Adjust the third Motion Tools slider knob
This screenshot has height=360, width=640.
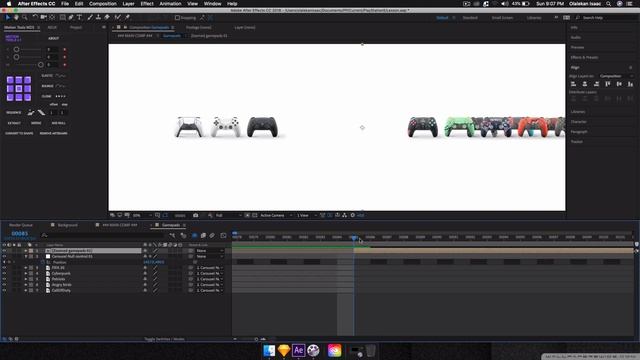40,64
